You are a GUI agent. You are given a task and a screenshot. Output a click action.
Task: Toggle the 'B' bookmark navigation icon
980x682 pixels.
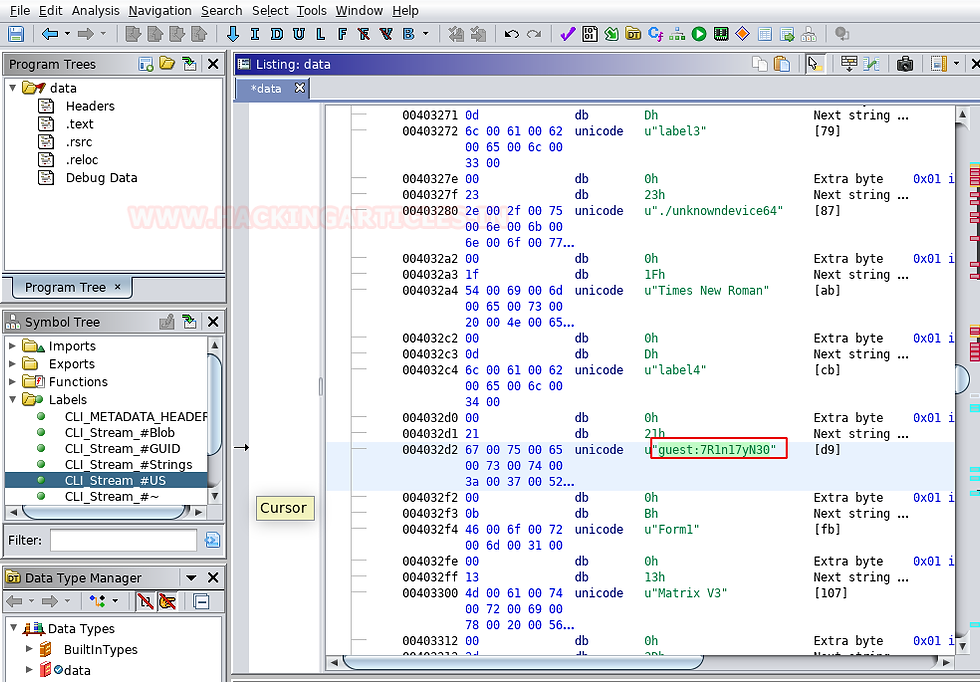tap(408, 34)
